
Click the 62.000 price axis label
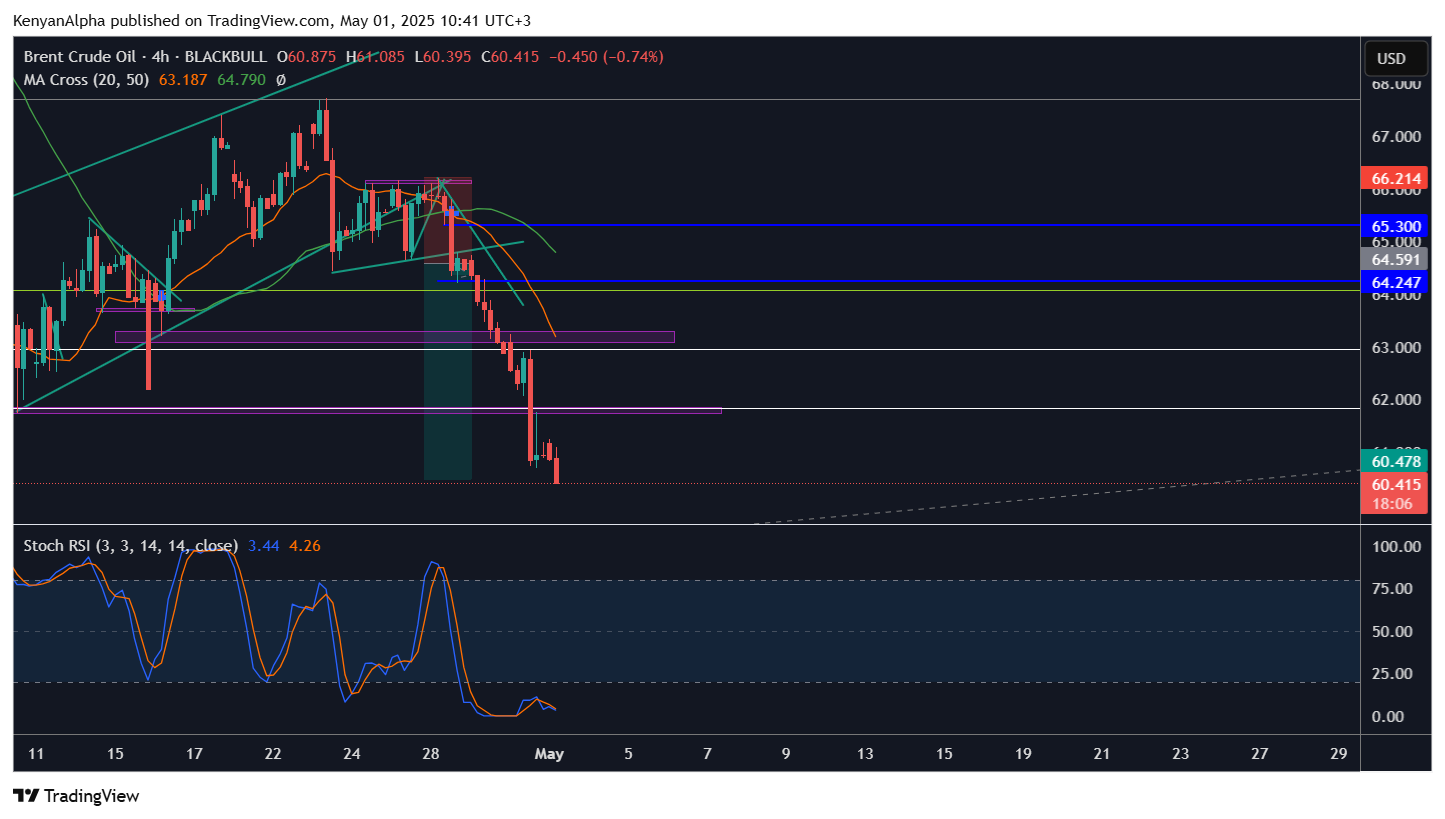click(1396, 400)
